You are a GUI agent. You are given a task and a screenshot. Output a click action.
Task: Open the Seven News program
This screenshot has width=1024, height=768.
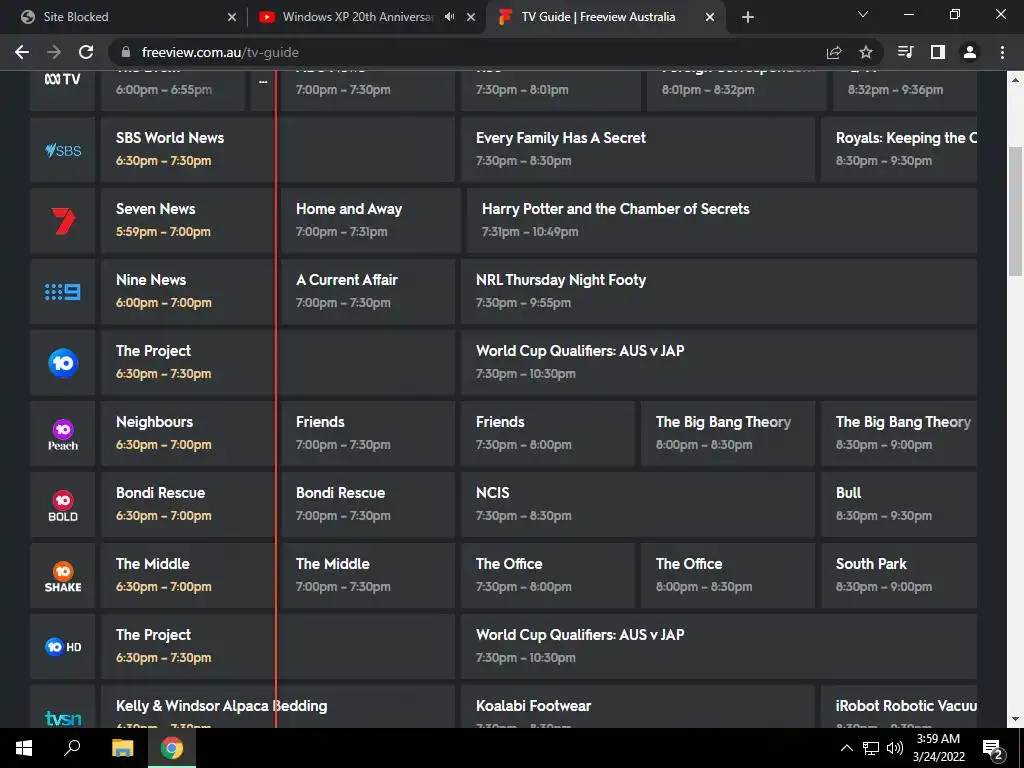click(x=187, y=221)
